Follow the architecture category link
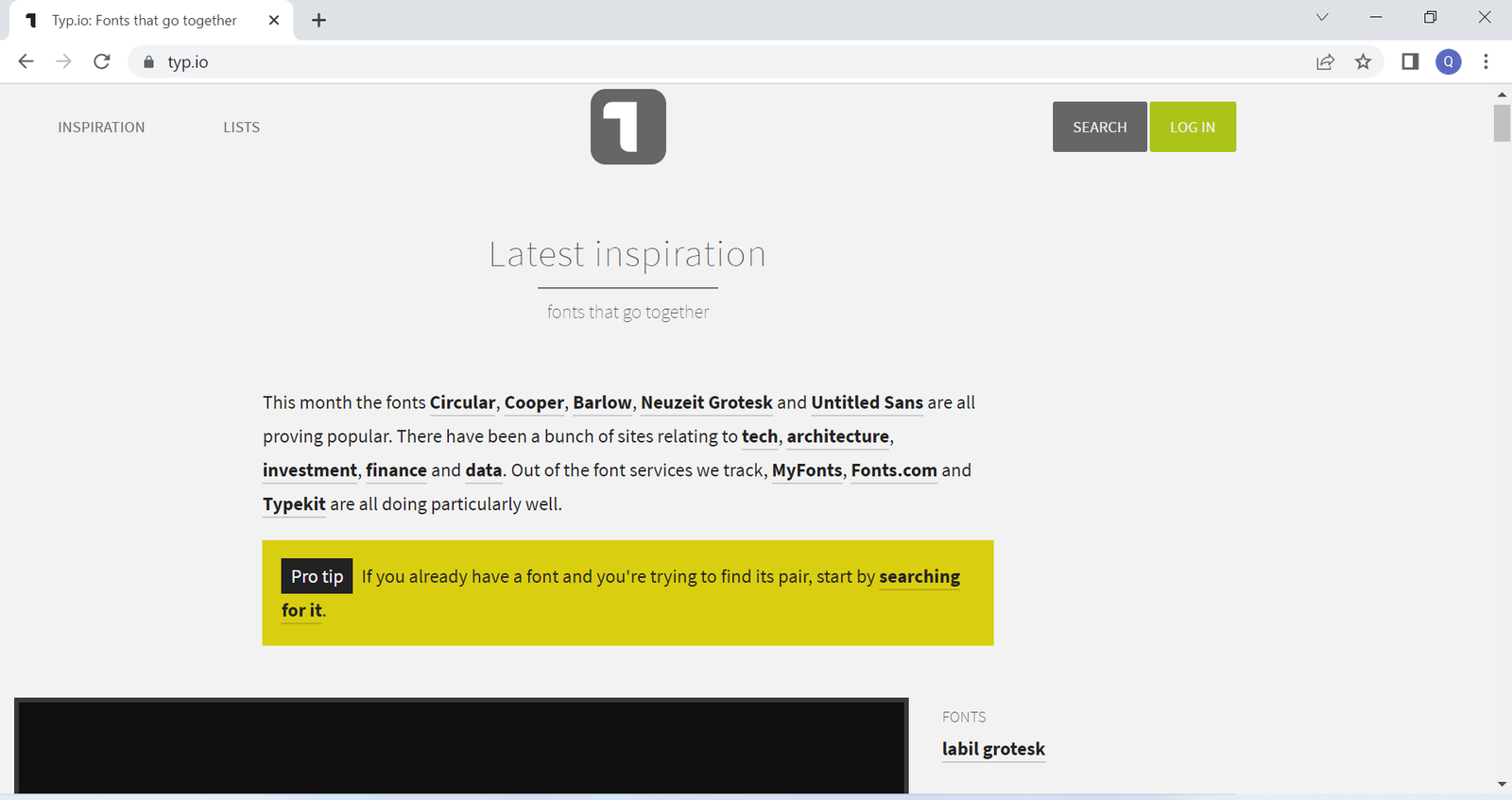The height and width of the screenshot is (800, 1512). click(x=838, y=436)
